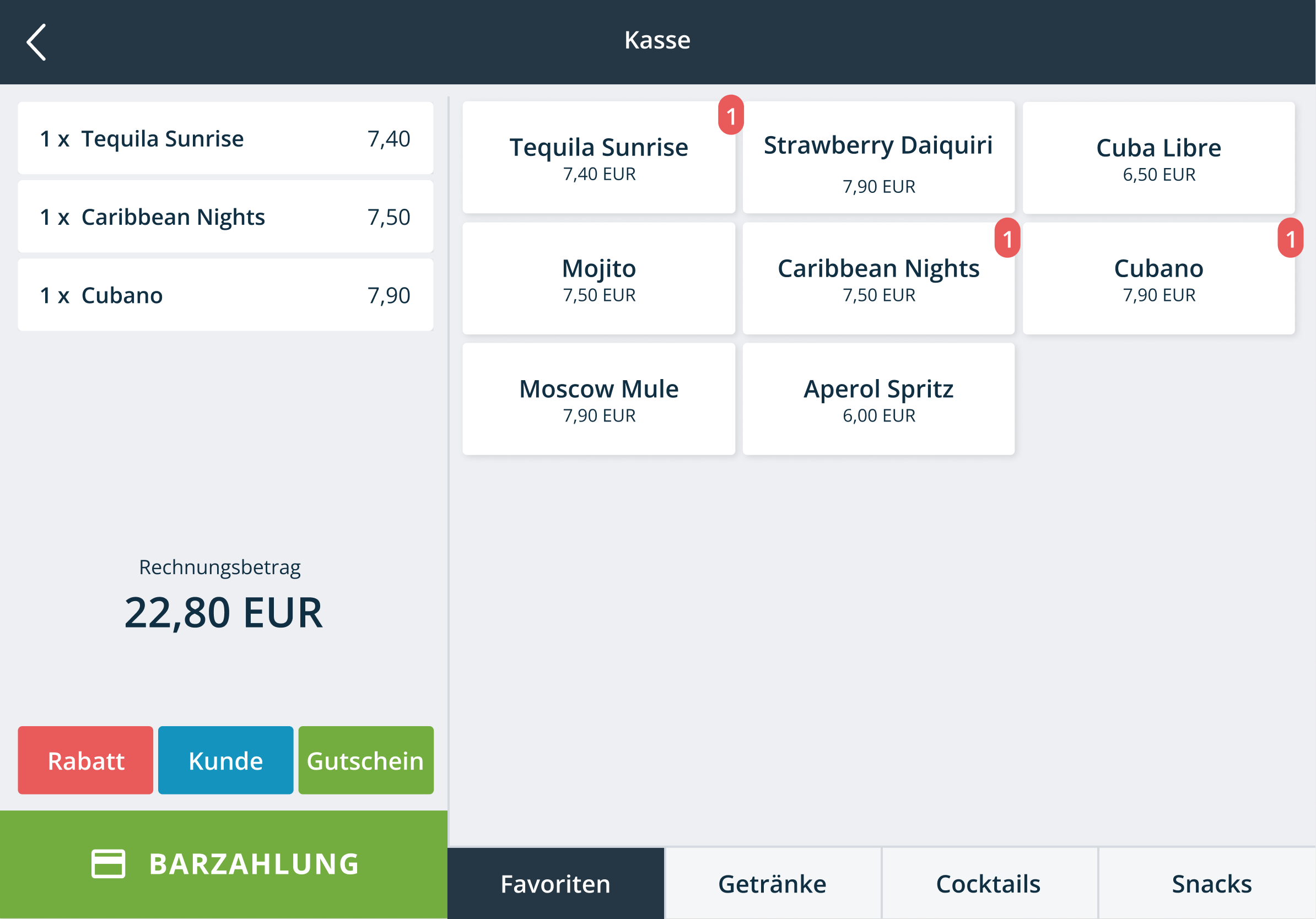The width and height of the screenshot is (1316, 919).
Task: Select the Cubano line item in cart
Action: tap(225, 295)
